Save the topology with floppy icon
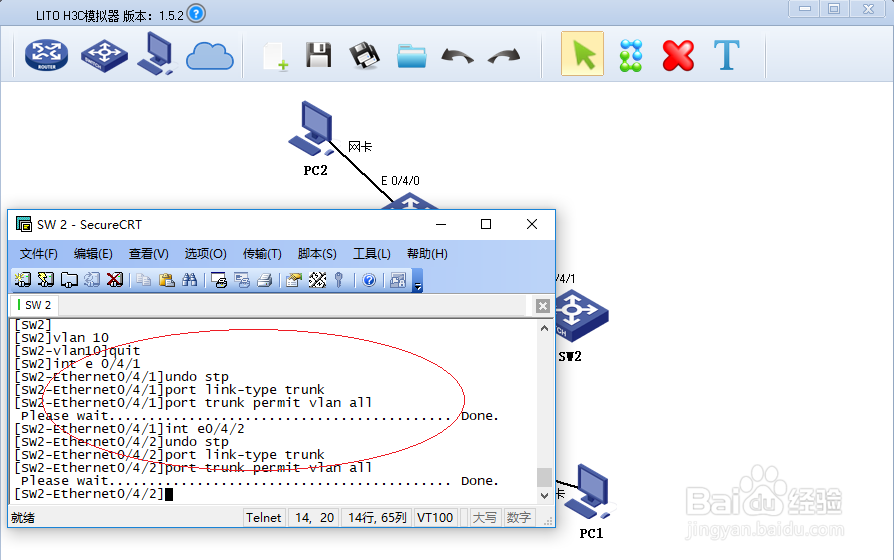The image size is (894, 560). [x=318, y=55]
